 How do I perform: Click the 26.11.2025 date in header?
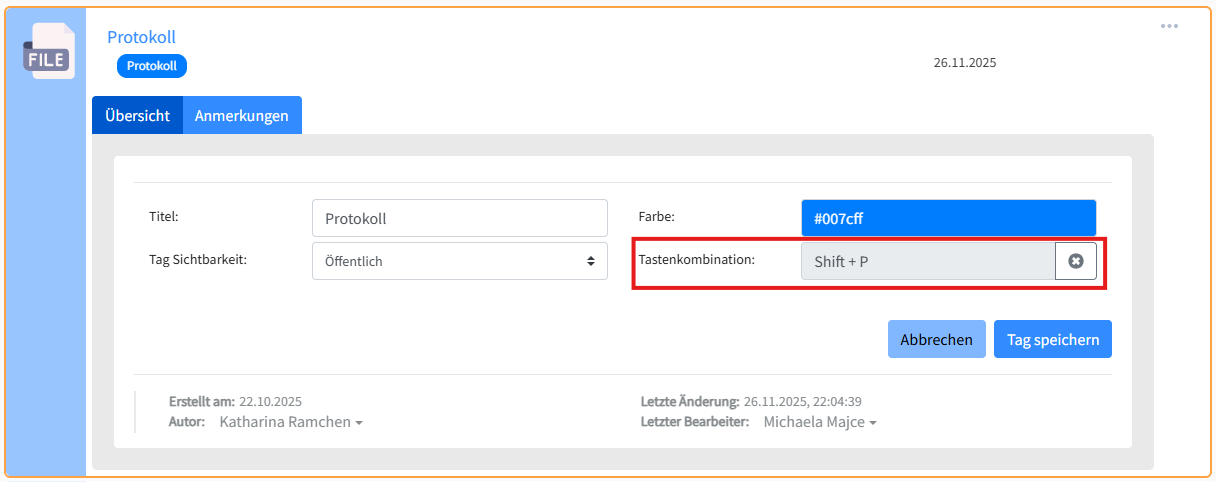point(964,62)
